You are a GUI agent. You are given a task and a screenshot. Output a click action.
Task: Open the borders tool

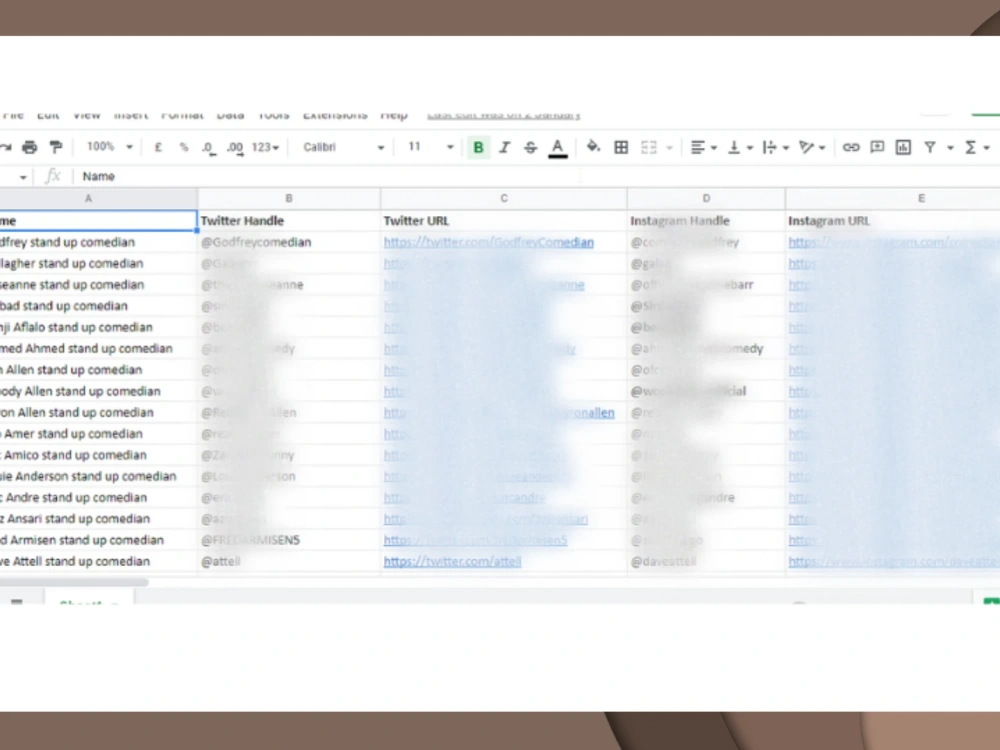coord(621,147)
